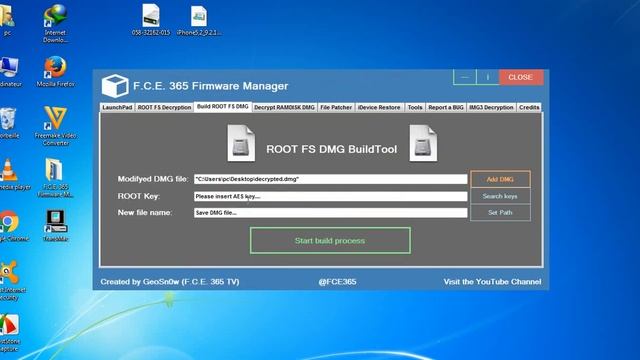Open the Mozilla Firefox desktop icon
This screenshot has width=640, height=360.
coord(56,71)
